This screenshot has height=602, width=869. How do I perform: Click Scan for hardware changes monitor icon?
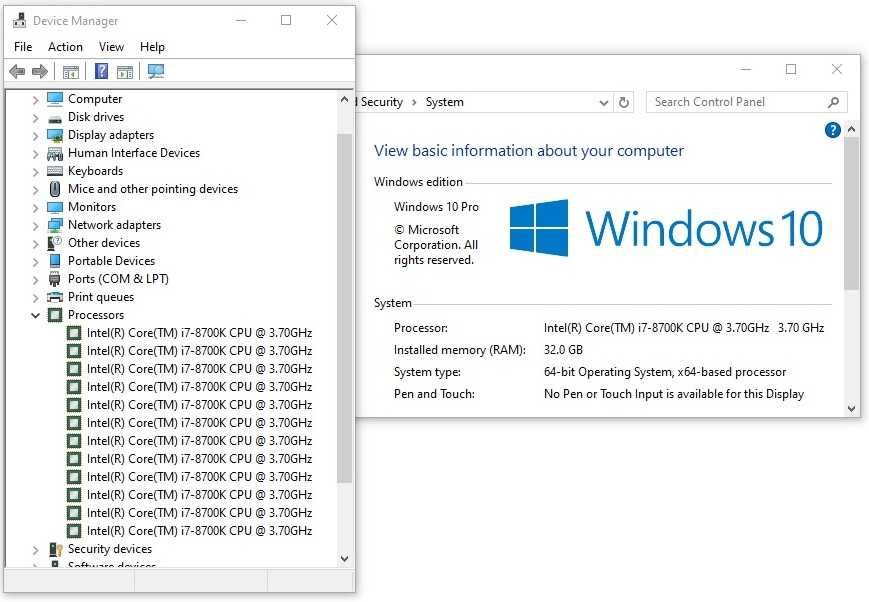156,71
